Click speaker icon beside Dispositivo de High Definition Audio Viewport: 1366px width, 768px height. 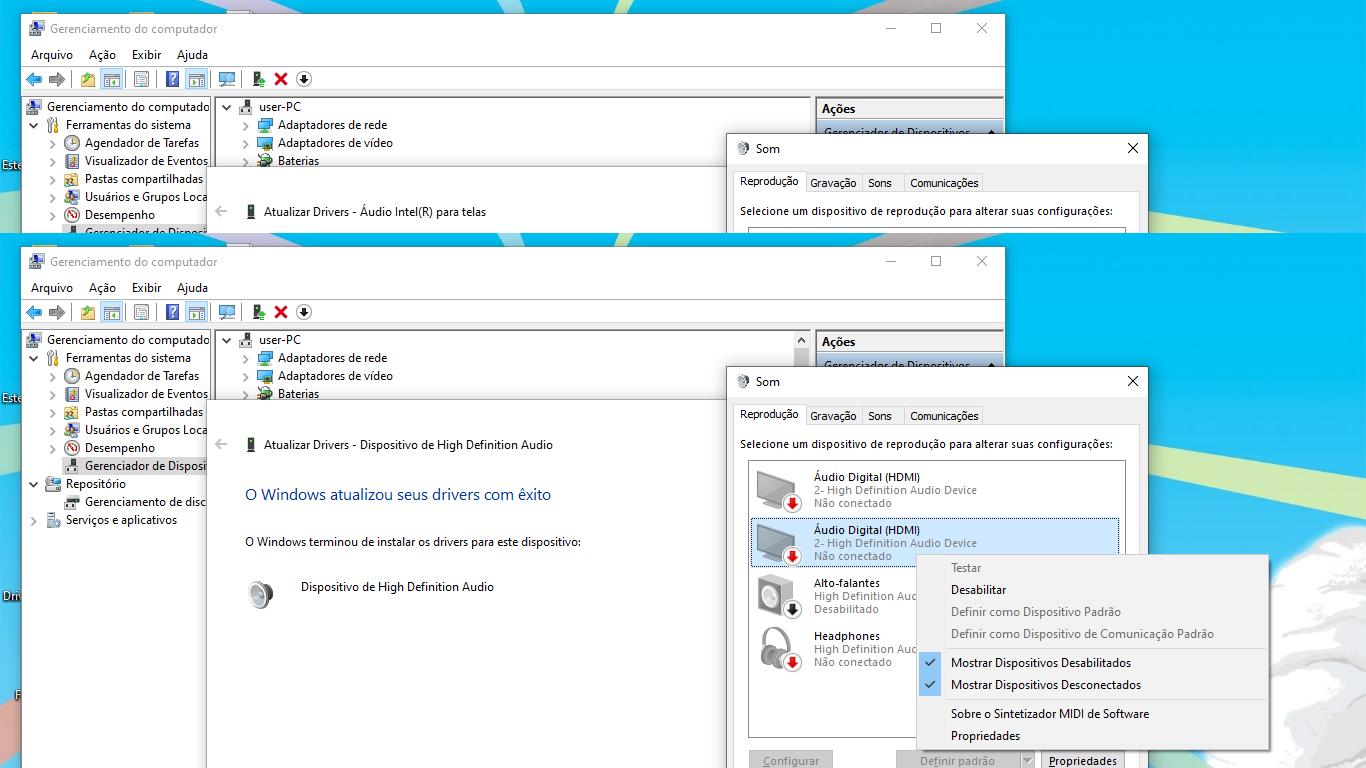[x=260, y=594]
